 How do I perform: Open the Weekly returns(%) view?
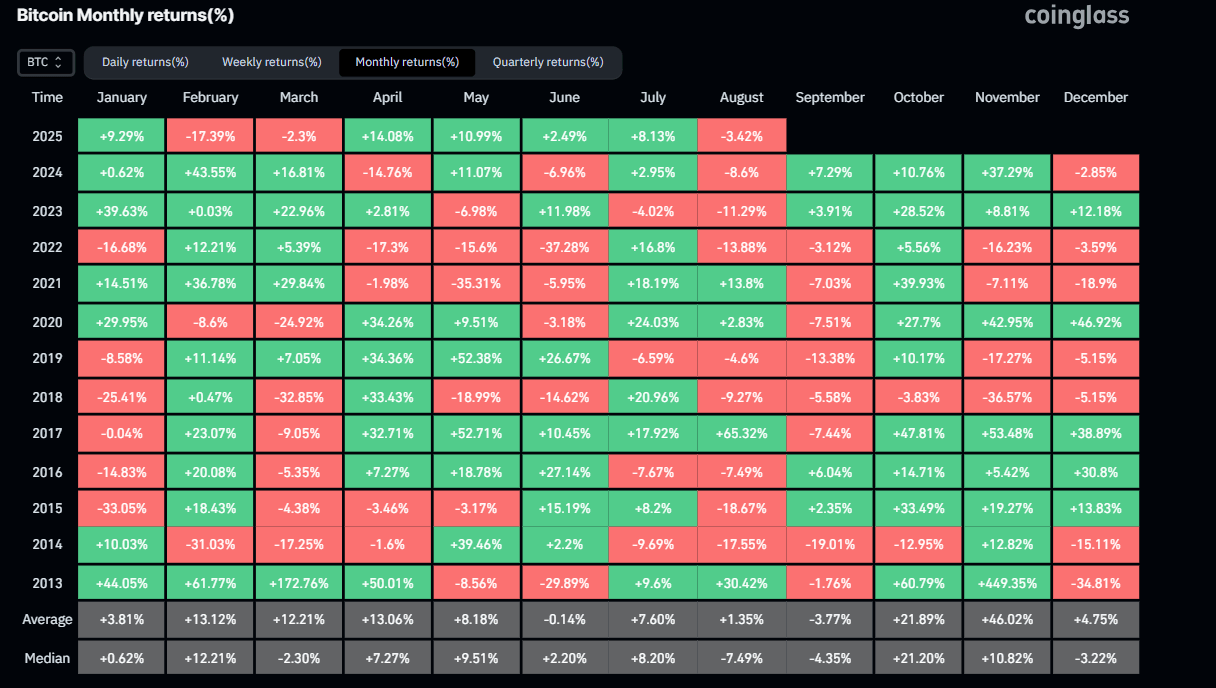pyautogui.click(x=271, y=62)
